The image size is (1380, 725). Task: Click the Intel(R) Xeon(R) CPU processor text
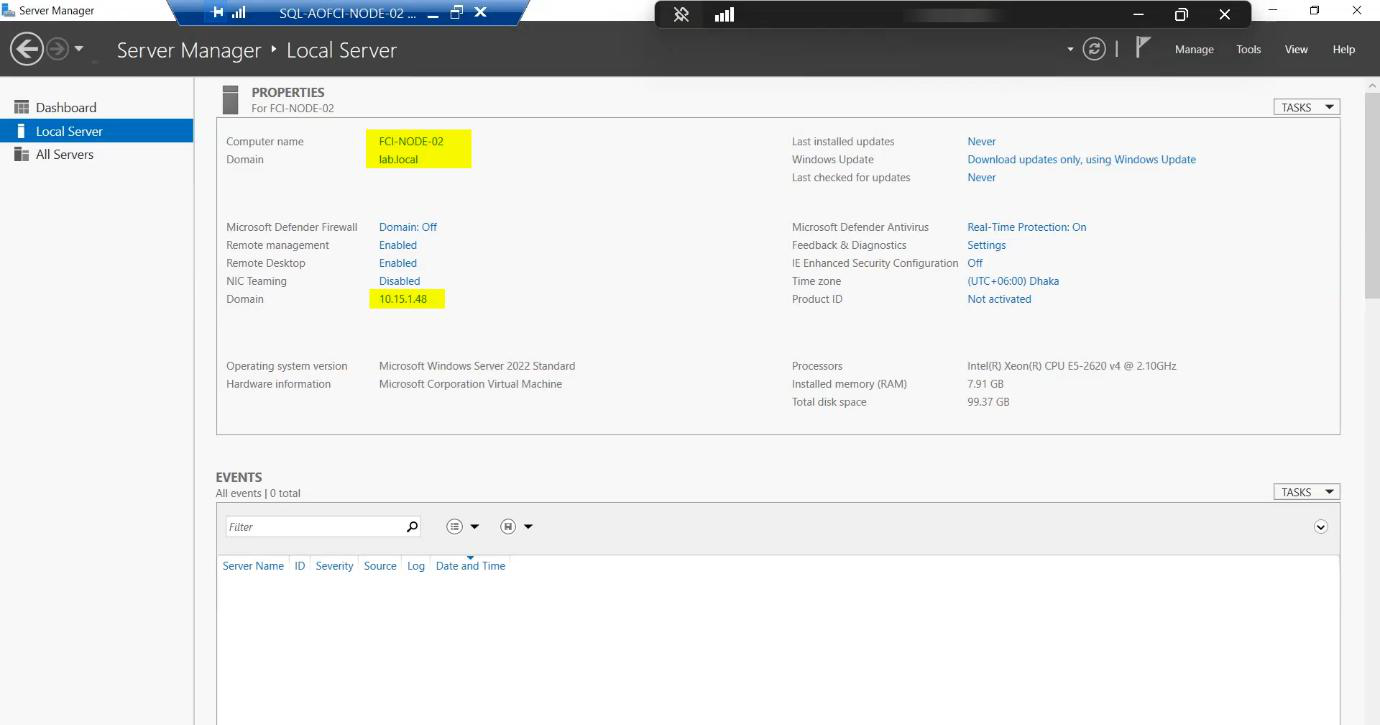[x=1072, y=366]
